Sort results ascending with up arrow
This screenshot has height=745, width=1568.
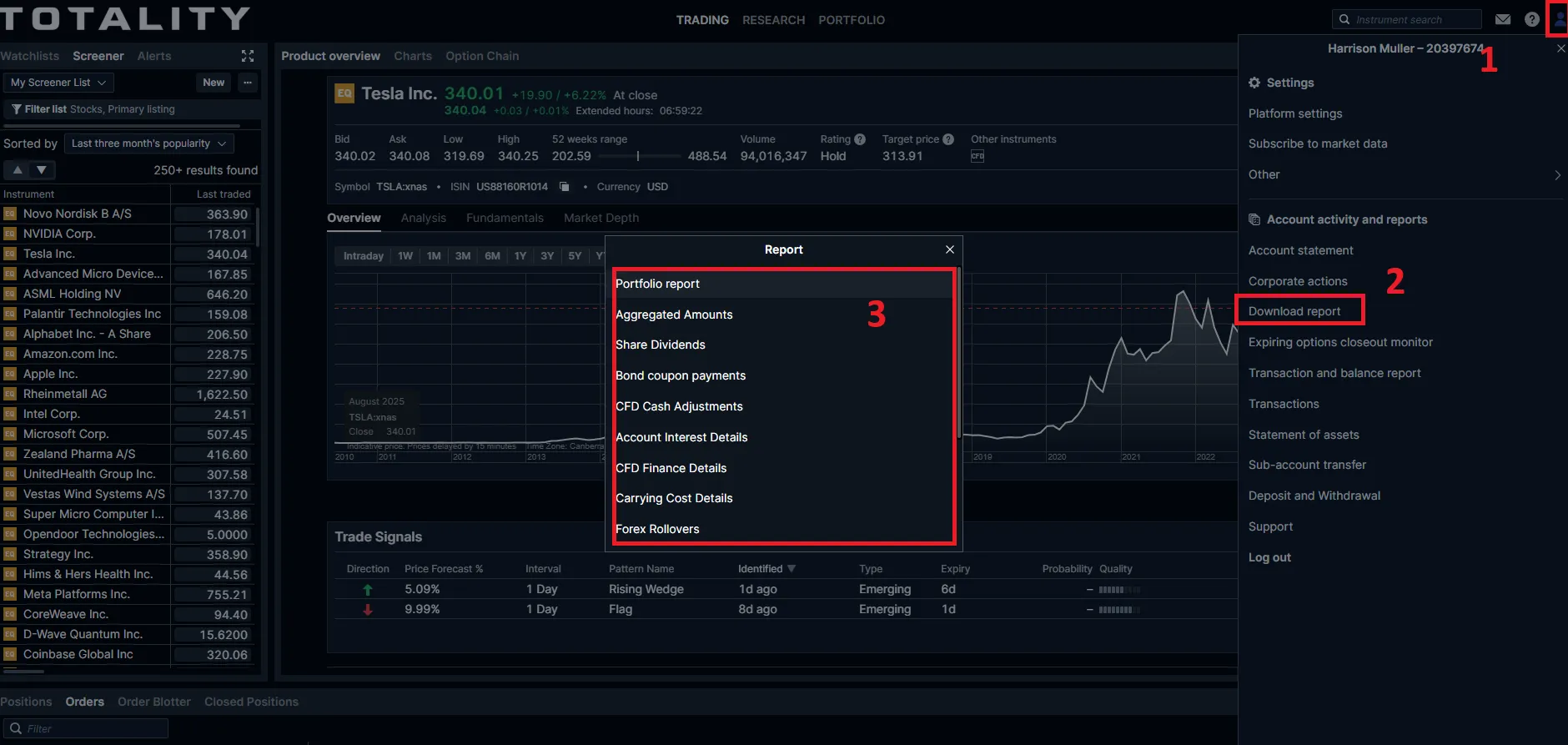pyautogui.click(x=17, y=169)
